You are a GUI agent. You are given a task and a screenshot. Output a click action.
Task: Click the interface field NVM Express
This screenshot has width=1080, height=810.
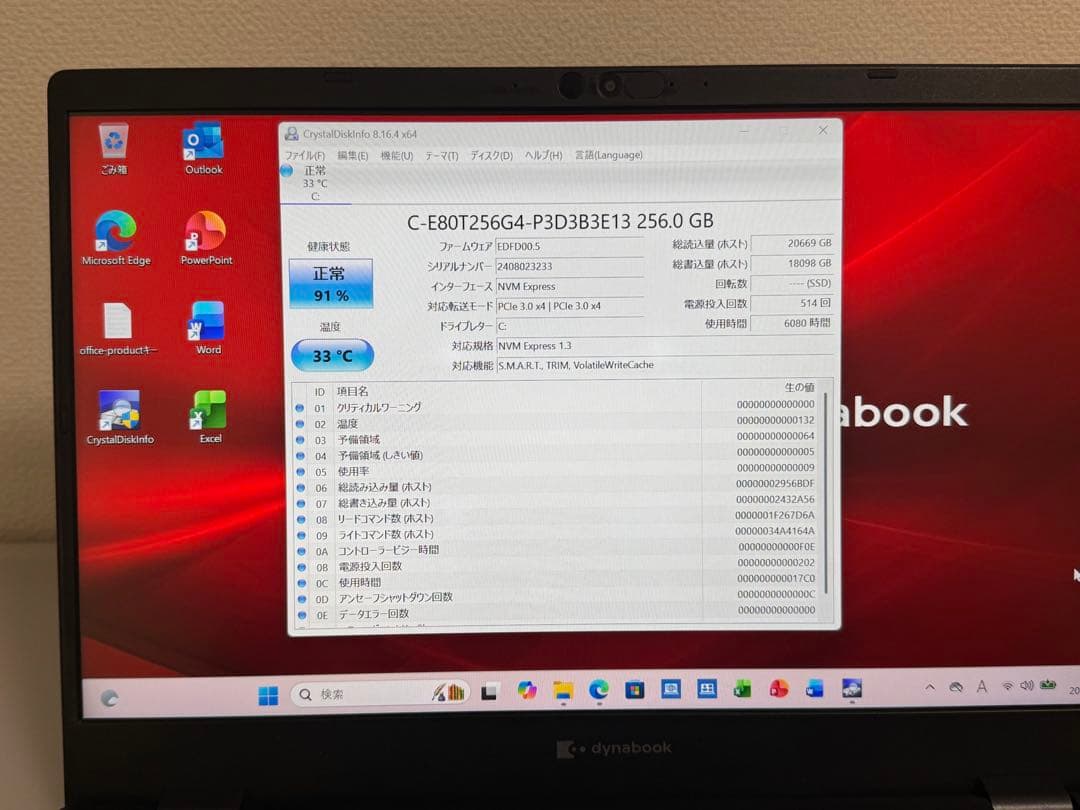(x=570, y=286)
